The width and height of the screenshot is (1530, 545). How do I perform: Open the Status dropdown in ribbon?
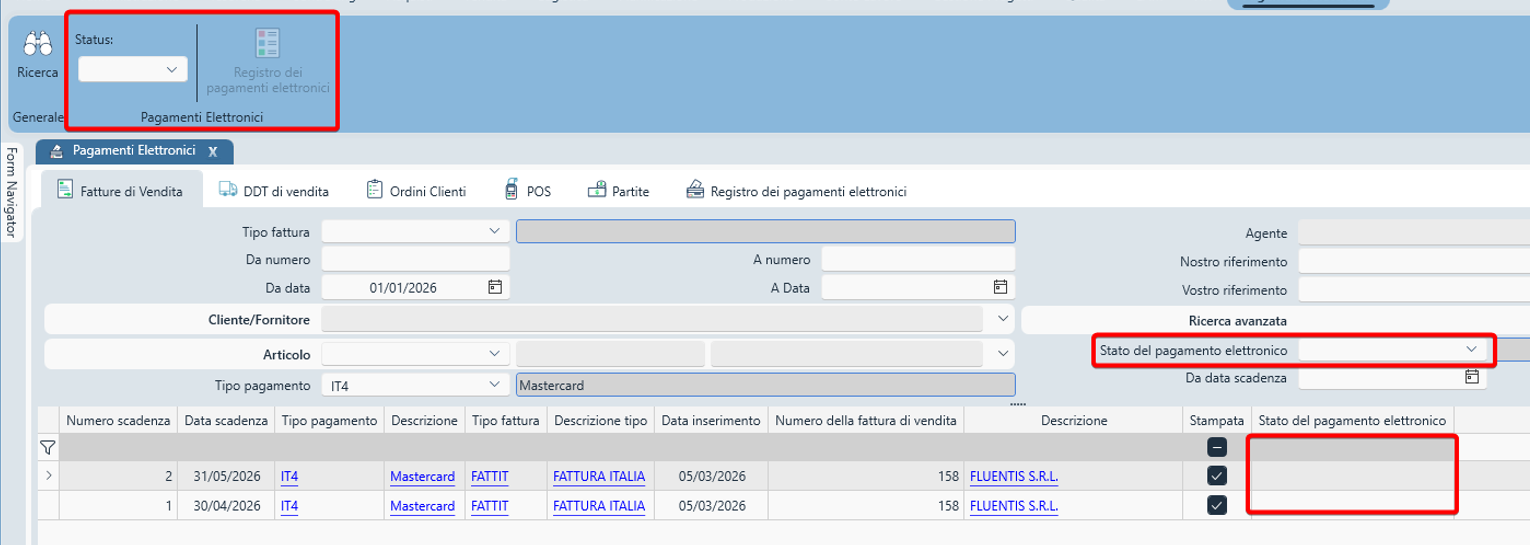pos(133,69)
